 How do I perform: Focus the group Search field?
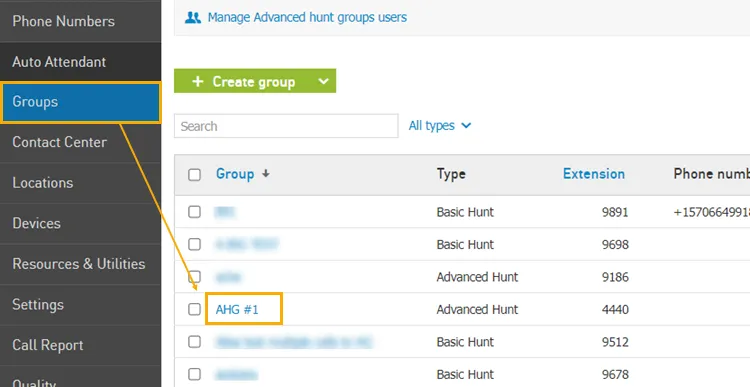(x=286, y=126)
